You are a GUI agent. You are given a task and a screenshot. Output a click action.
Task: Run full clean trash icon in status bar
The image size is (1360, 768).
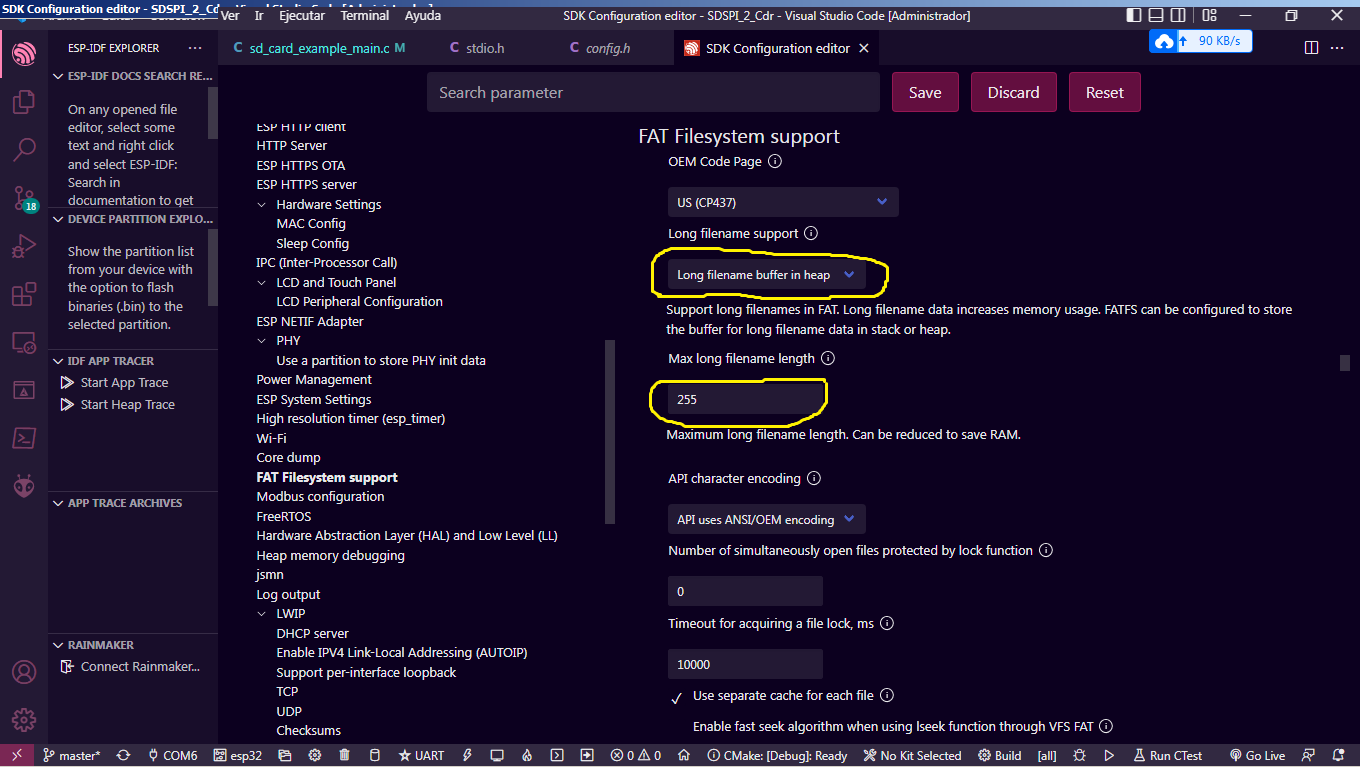point(344,756)
